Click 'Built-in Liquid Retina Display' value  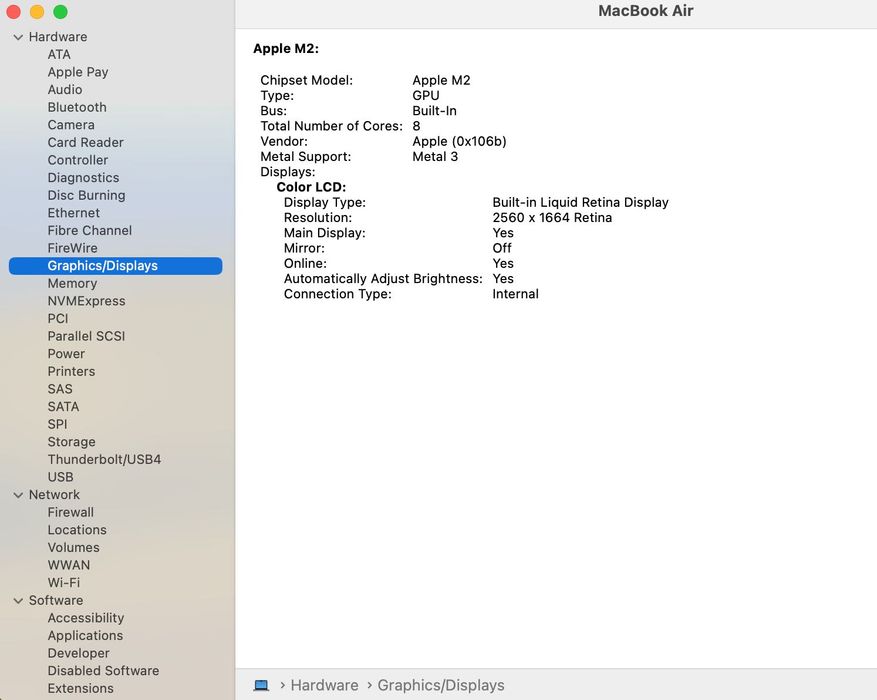click(580, 202)
